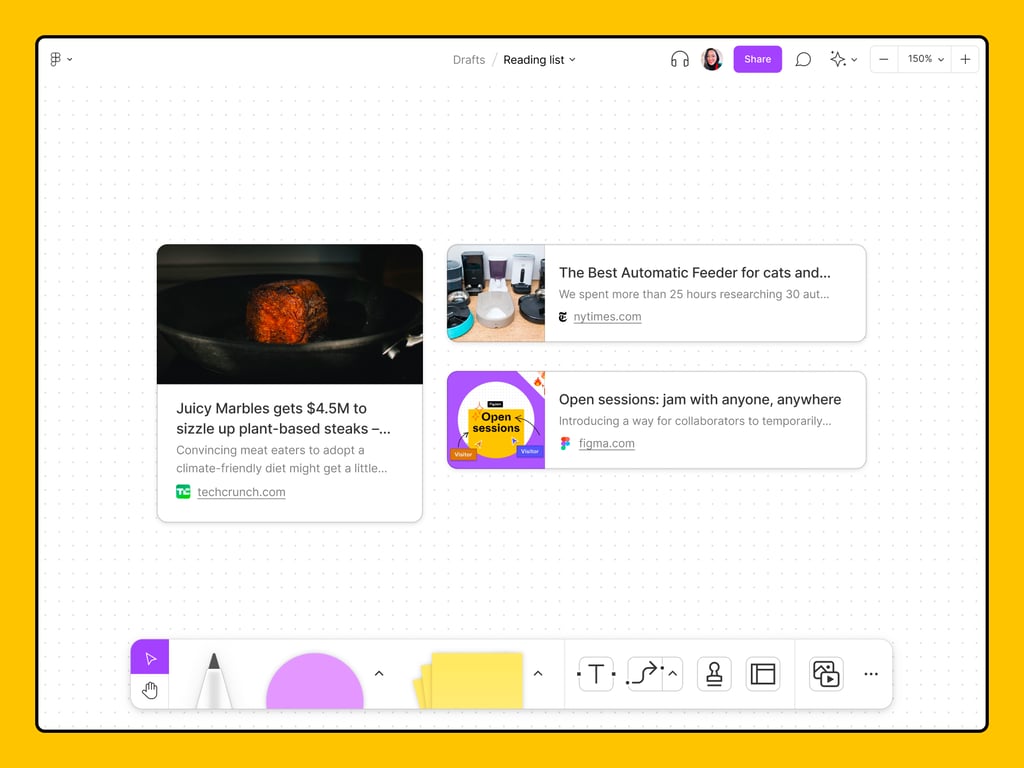Select the Text tool

[x=596, y=674]
